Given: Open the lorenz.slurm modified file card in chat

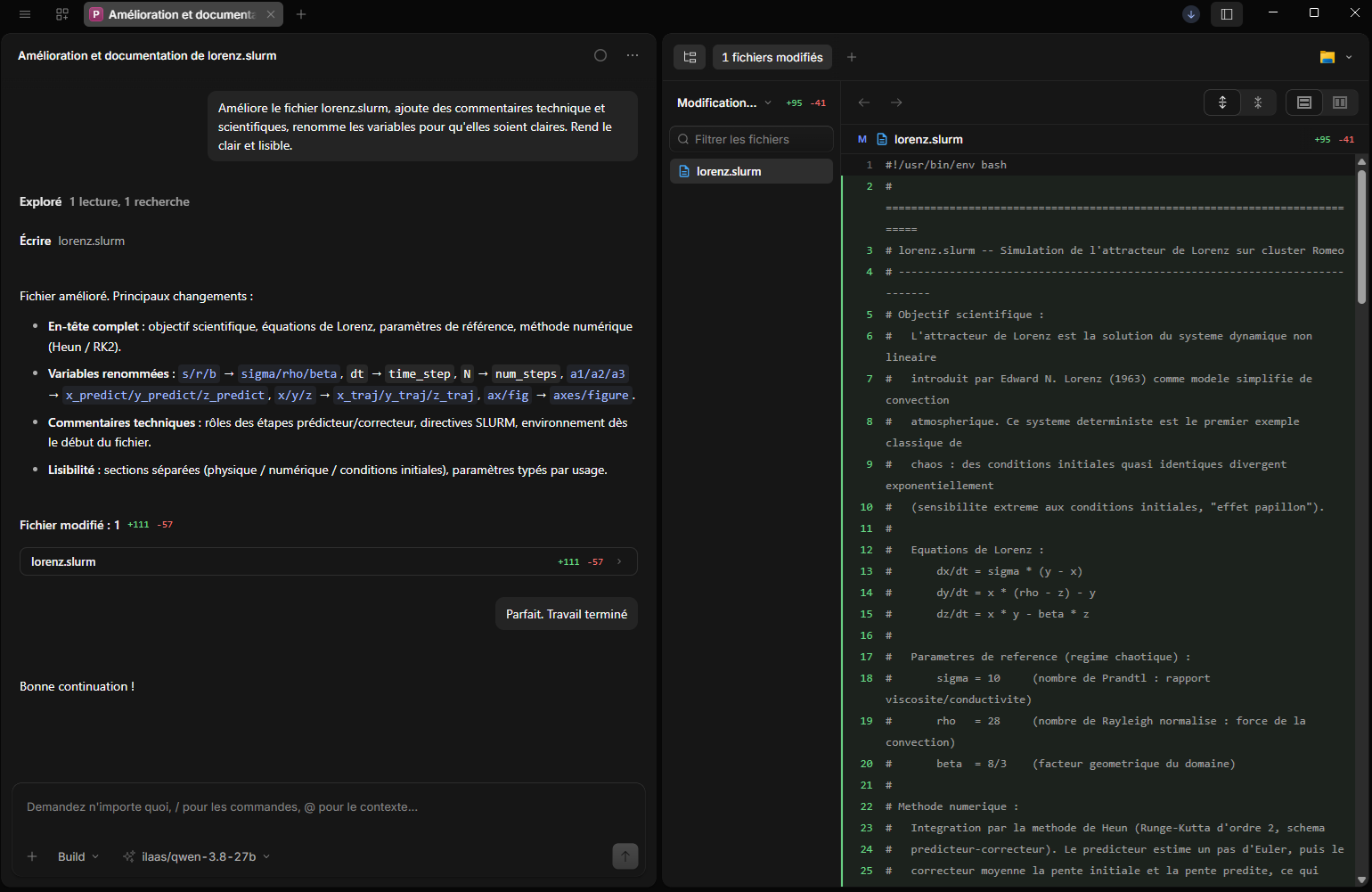Looking at the screenshot, I should [329, 561].
